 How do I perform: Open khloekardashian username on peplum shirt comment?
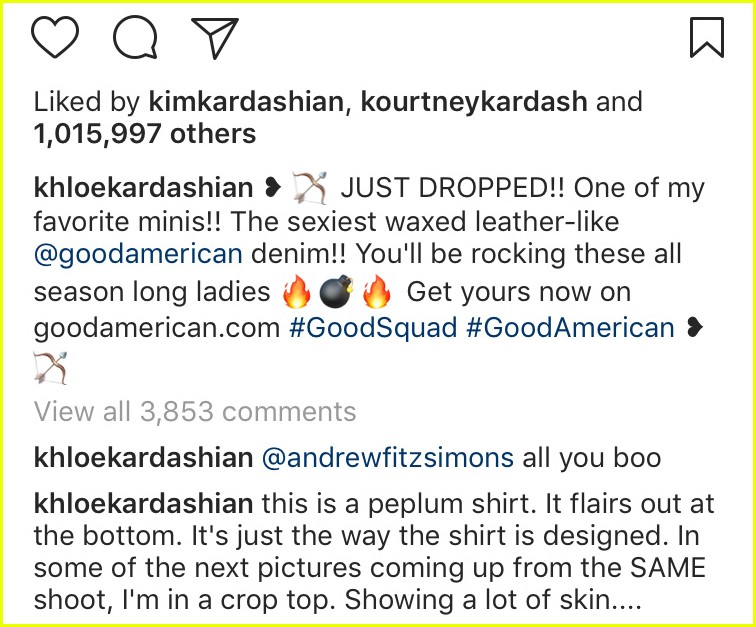(x=143, y=504)
